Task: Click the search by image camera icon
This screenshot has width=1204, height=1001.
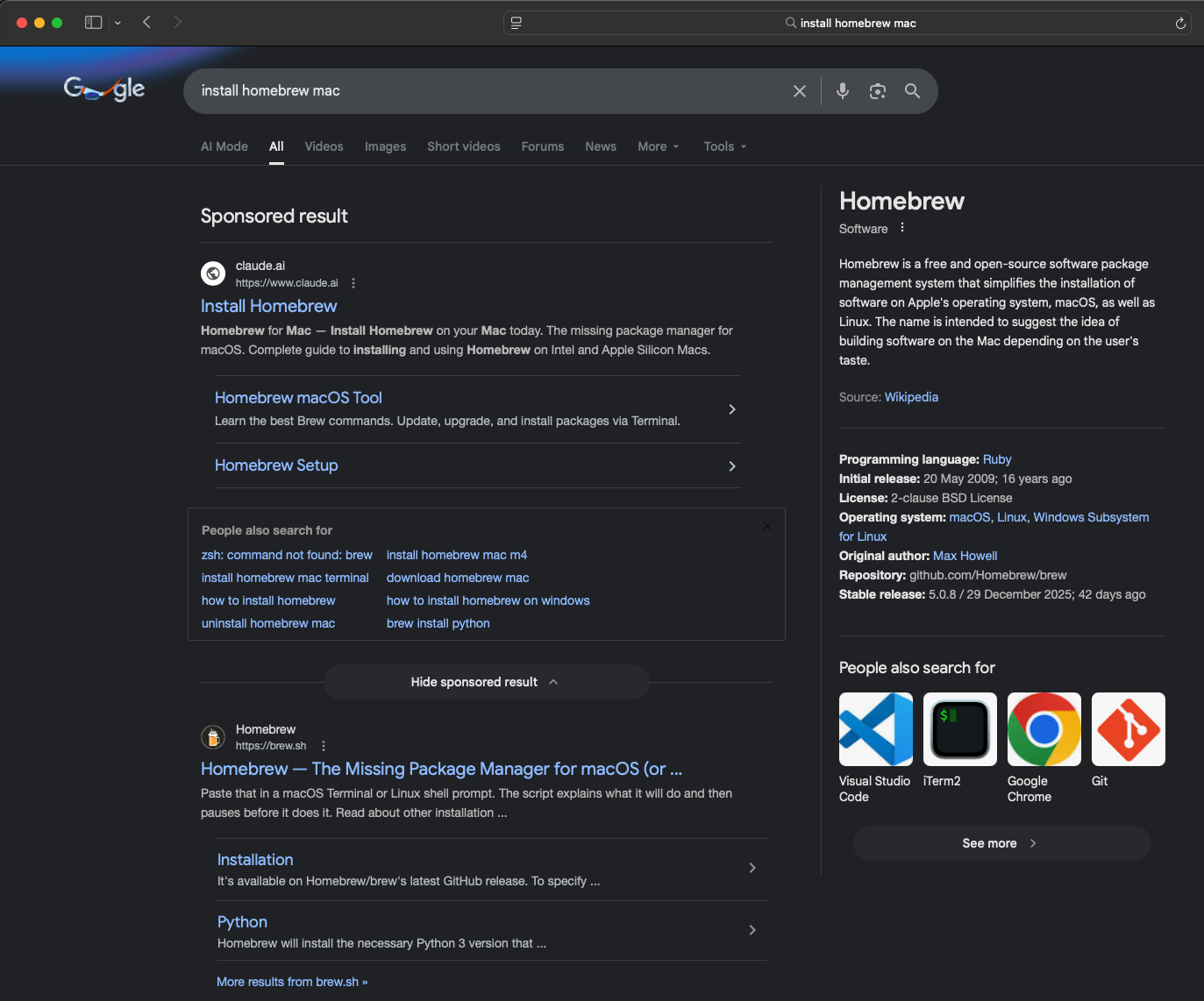Action: point(877,91)
